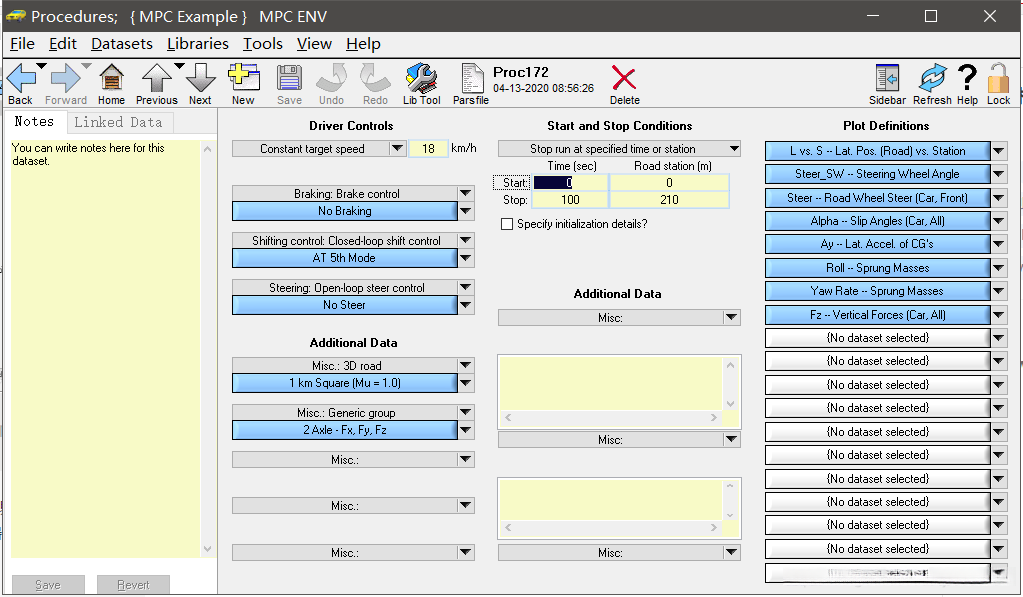Click the Redo toolbar icon
Image resolution: width=1023 pixels, height=597 pixels.
(x=375, y=79)
